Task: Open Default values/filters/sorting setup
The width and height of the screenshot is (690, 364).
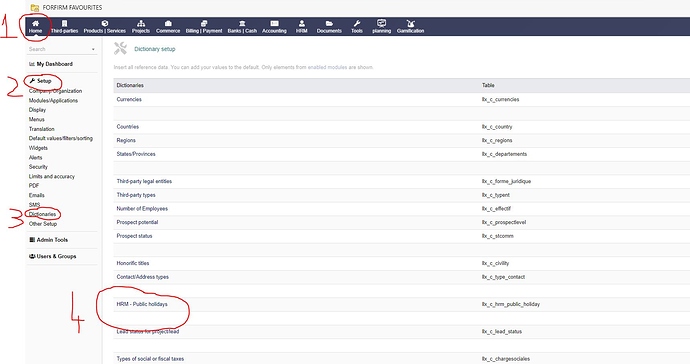Action: click(61, 138)
